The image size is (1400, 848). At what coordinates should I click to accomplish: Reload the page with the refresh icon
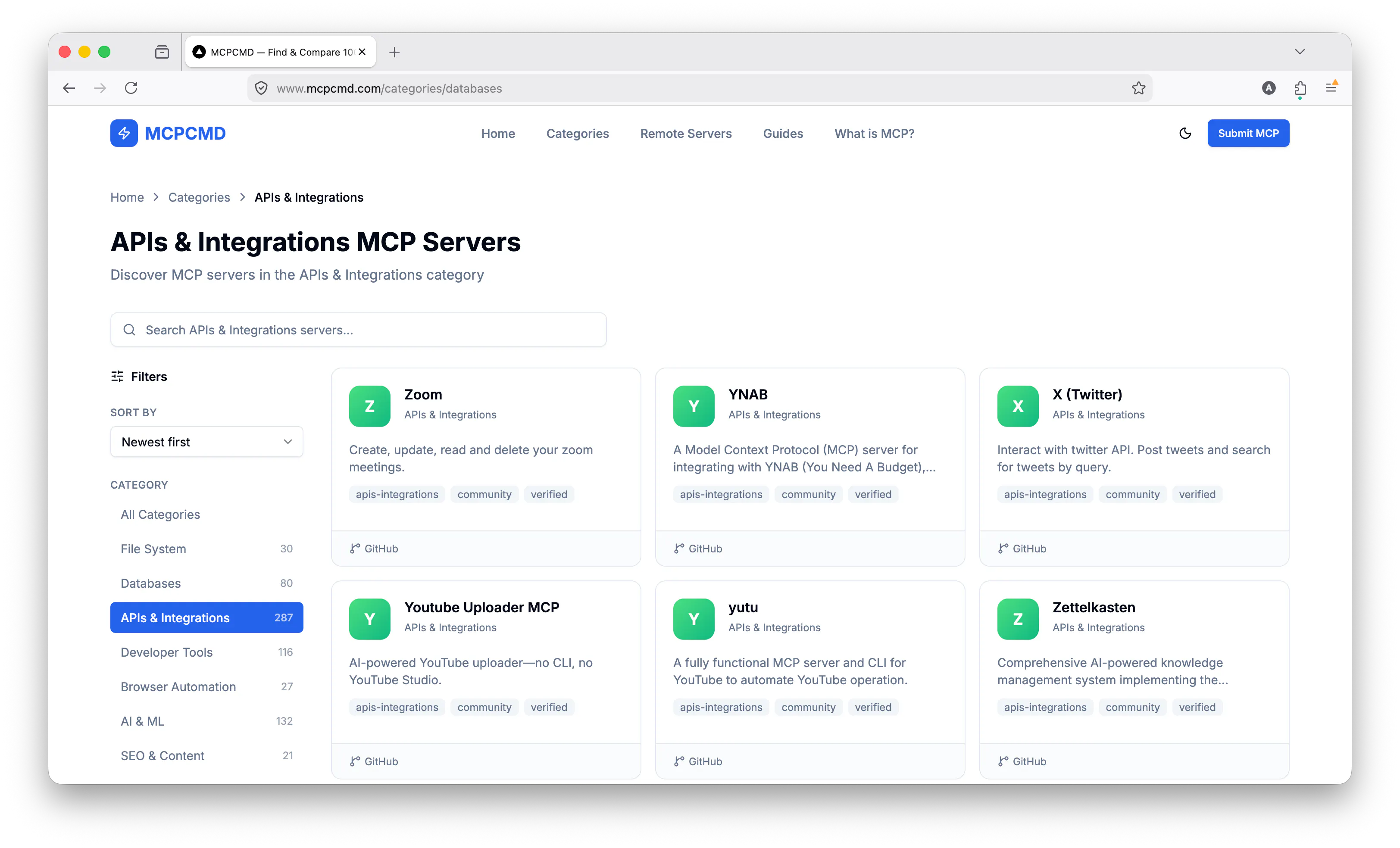pyautogui.click(x=131, y=88)
